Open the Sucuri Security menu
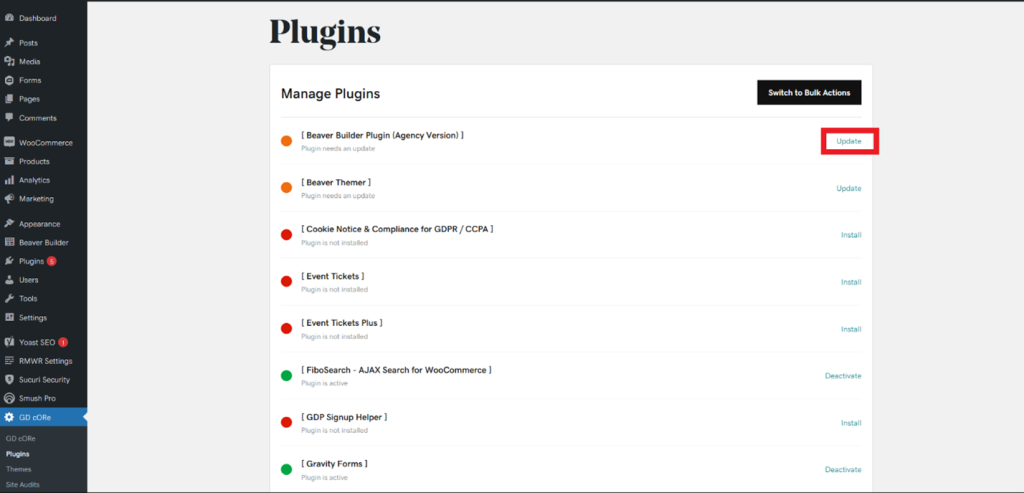The height and width of the screenshot is (493, 1024). [43, 379]
